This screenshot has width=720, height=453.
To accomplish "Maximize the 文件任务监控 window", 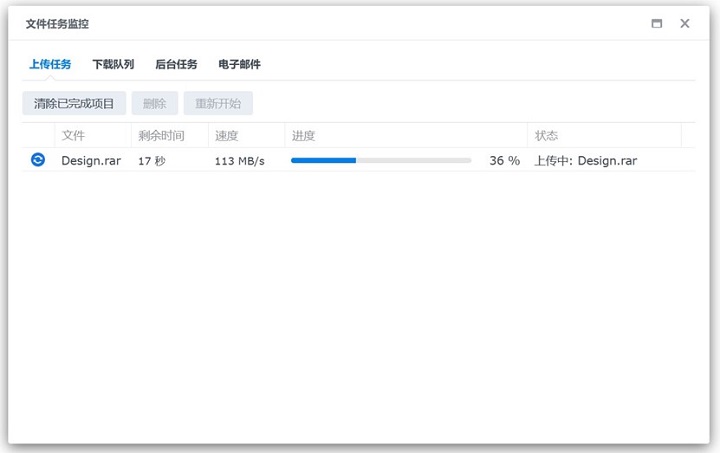I will tap(657, 23).
